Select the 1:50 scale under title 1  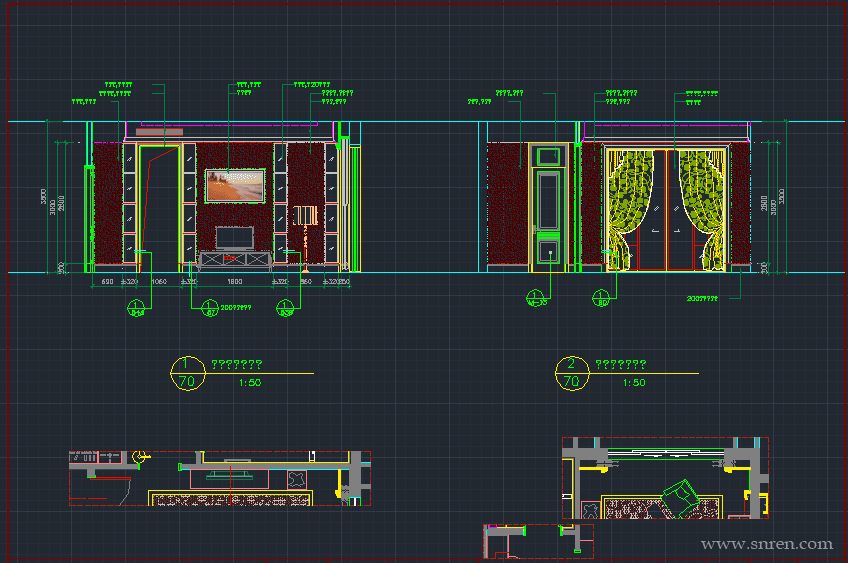(250, 382)
